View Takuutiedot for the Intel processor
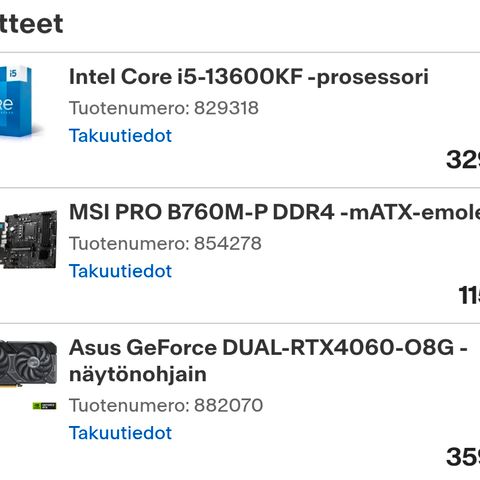 point(120,136)
